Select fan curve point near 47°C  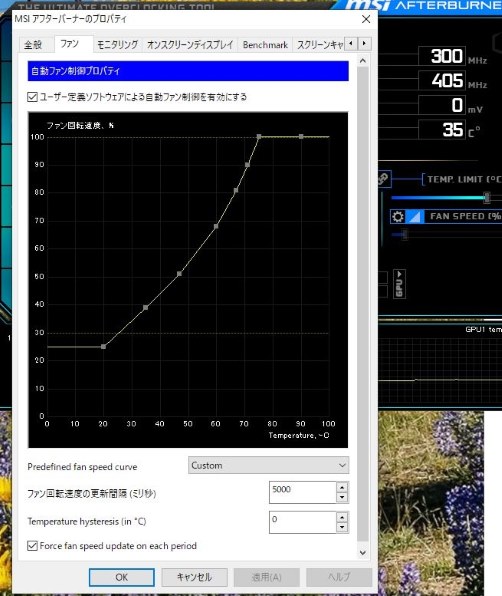coord(179,274)
